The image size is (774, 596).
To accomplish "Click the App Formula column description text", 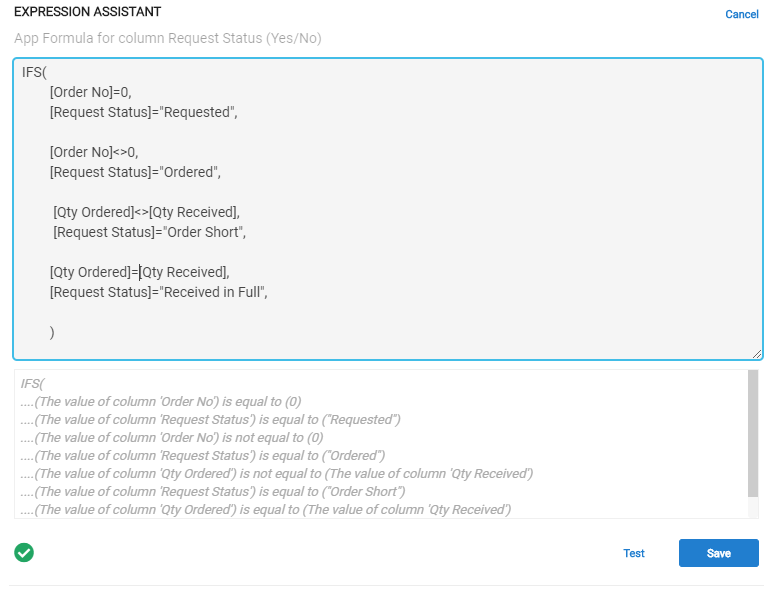I will tap(168, 38).
